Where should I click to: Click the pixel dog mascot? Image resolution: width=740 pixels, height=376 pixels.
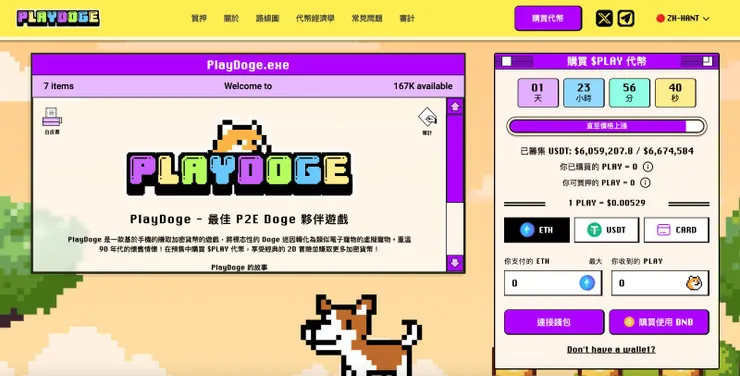pyautogui.click(x=361, y=335)
